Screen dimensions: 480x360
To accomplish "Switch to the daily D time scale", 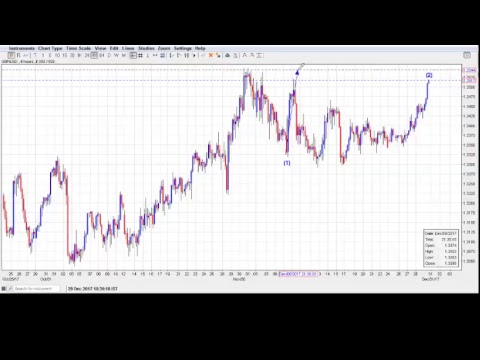I will point(109,55).
